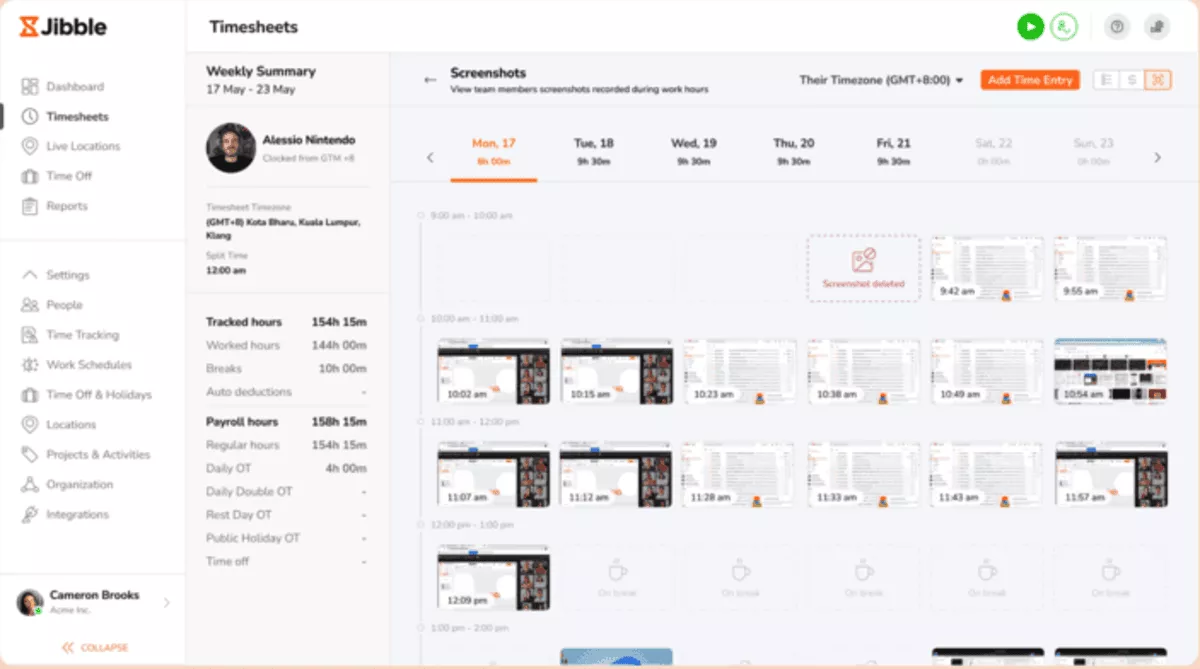Screen dimensions: 1200x669
Task: Open Reports from the sidebar
Action: click(x=66, y=206)
